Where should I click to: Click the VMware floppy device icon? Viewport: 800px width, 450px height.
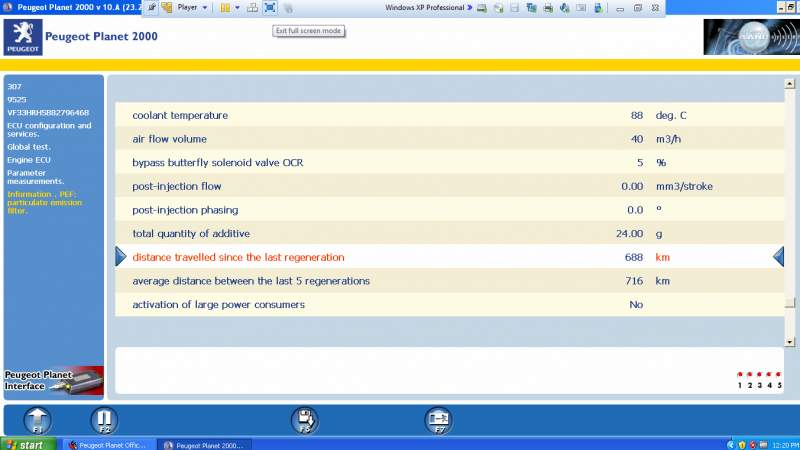[x=515, y=8]
